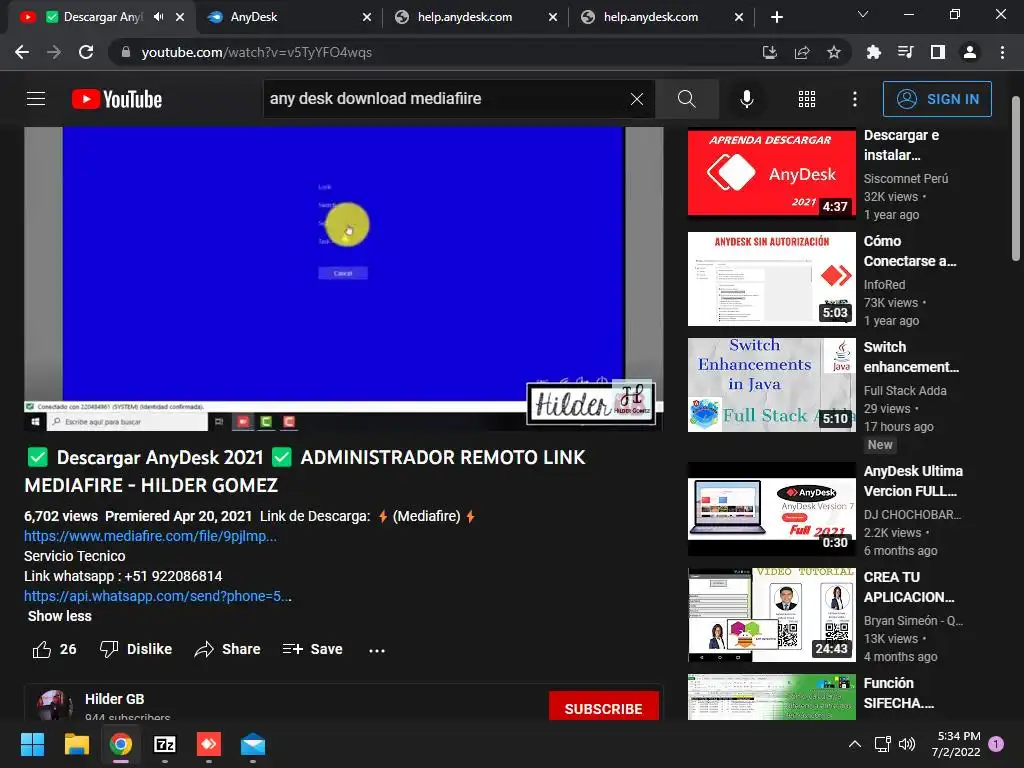
Task: Open the YouTube apps grid icon
Action: (807, 99)
